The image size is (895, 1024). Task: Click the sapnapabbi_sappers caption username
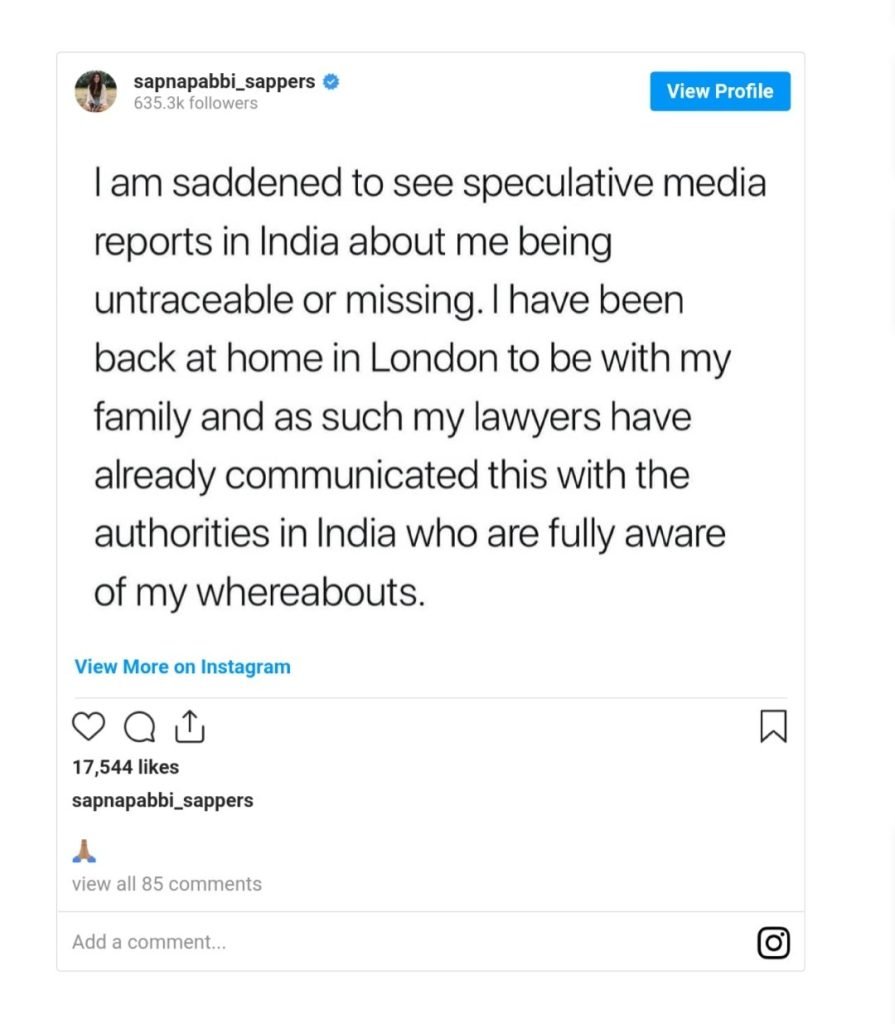(x=162, y=800)
